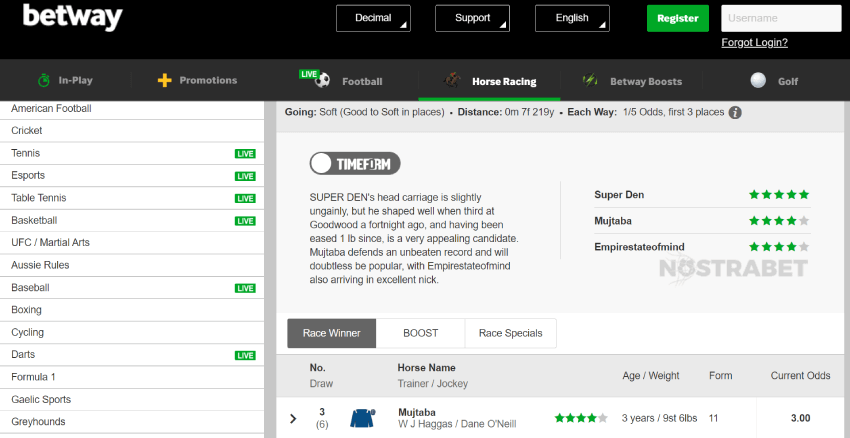The image size is (850, 438).
Task: Open Greyhounds in sidebar
Action: (x=132, y=422)
